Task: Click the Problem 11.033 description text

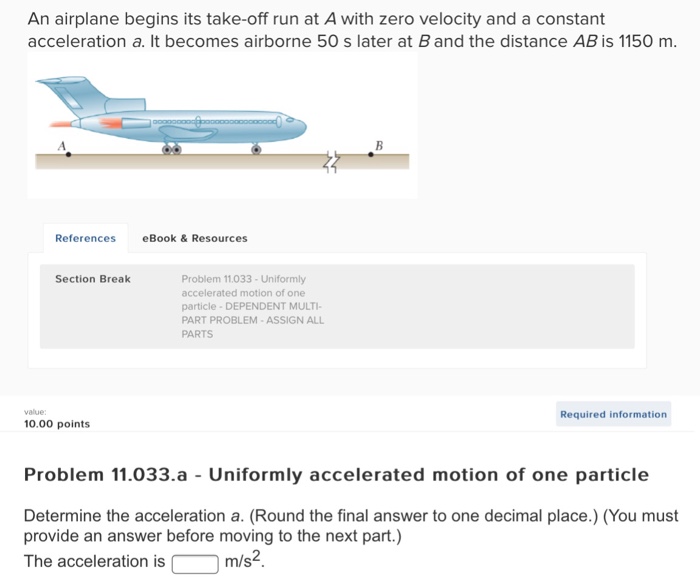Action: (252, 306)
